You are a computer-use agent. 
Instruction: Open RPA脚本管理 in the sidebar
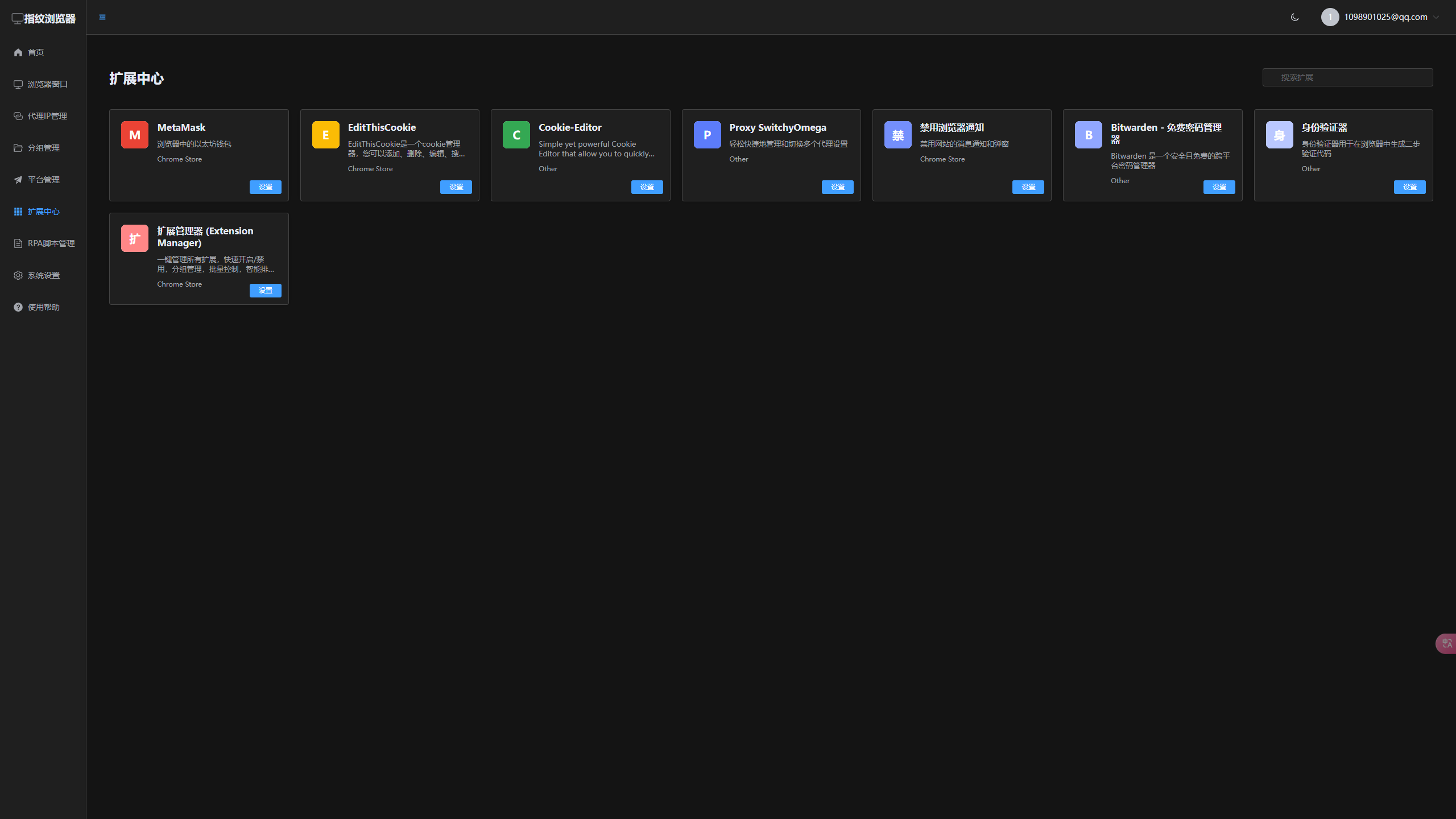51,243
